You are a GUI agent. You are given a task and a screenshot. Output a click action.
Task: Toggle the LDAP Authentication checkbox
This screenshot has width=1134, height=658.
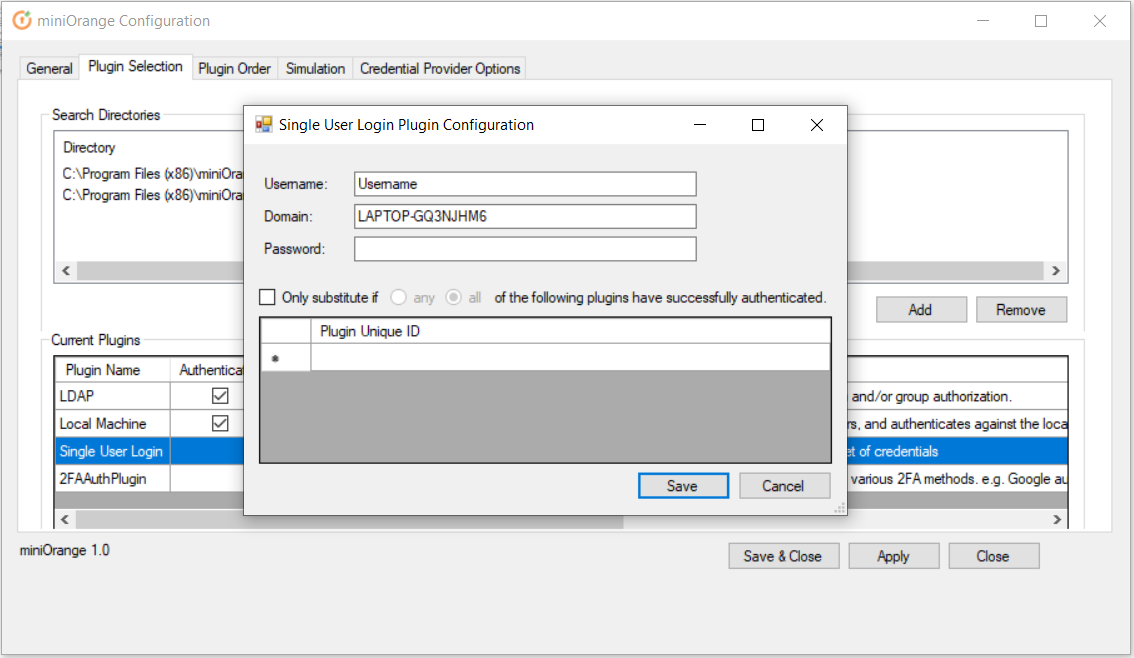[x=220, y=396]
